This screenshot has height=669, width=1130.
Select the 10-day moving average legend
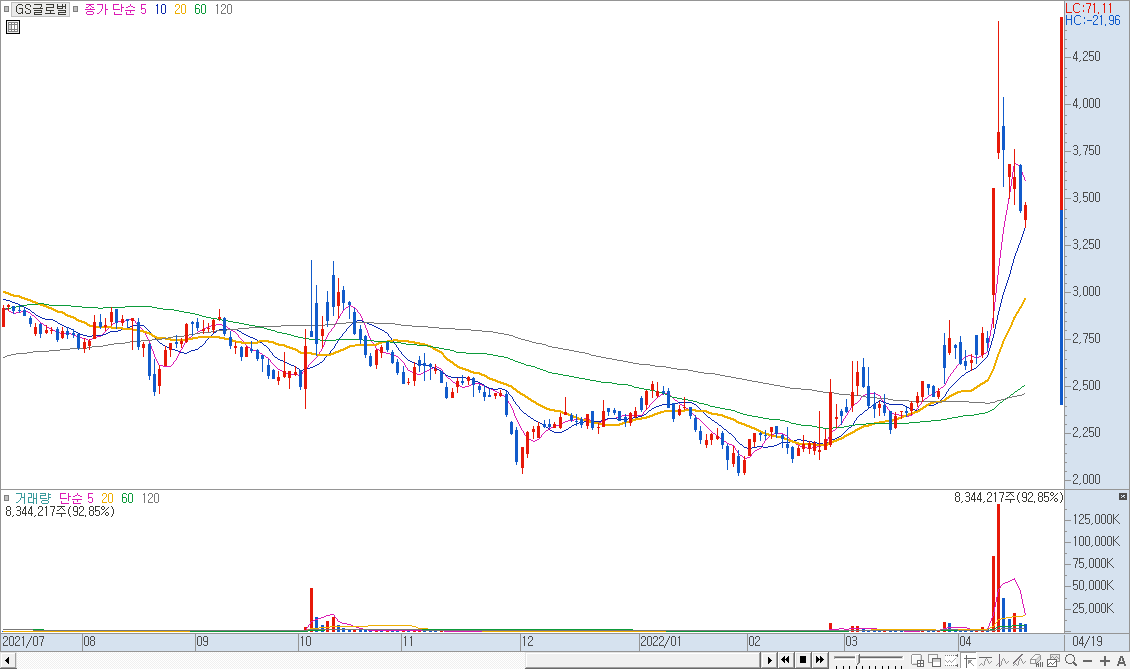(x=160, y=9)
